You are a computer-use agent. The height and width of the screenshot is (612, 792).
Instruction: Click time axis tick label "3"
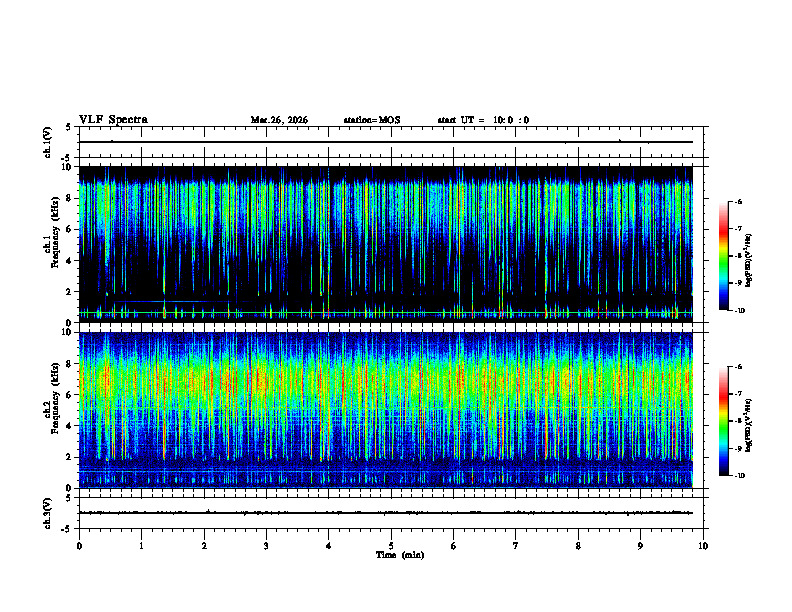click(266, 546)
